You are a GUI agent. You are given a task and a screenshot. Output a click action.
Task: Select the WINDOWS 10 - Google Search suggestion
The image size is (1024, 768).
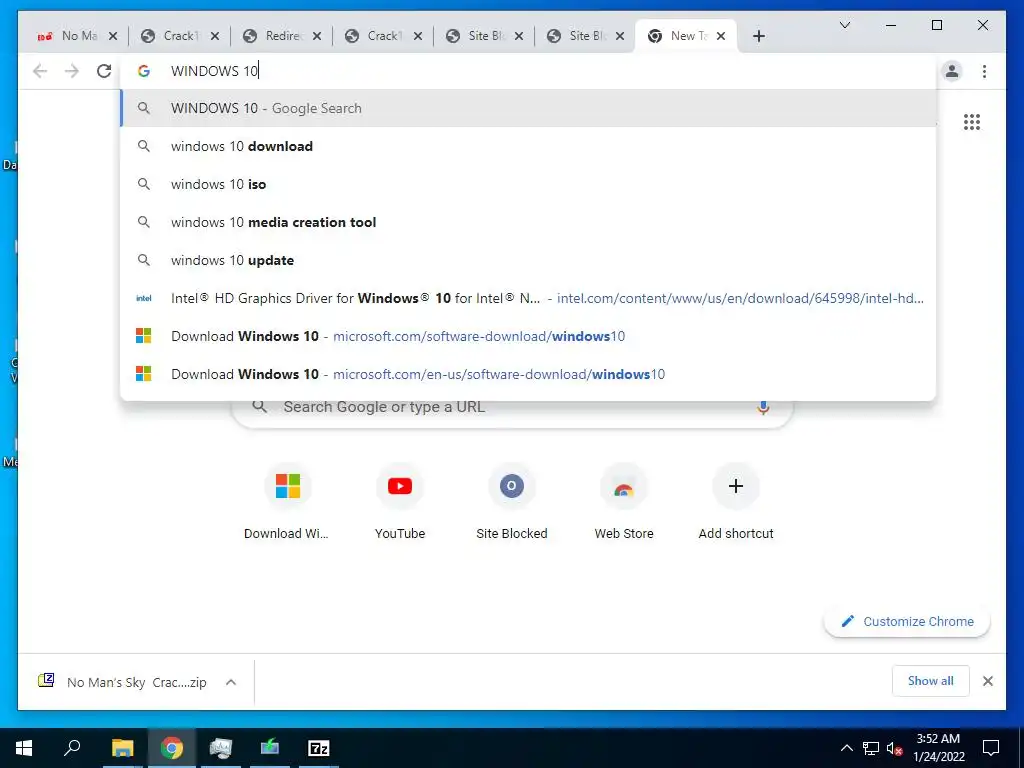pos(528,108)
